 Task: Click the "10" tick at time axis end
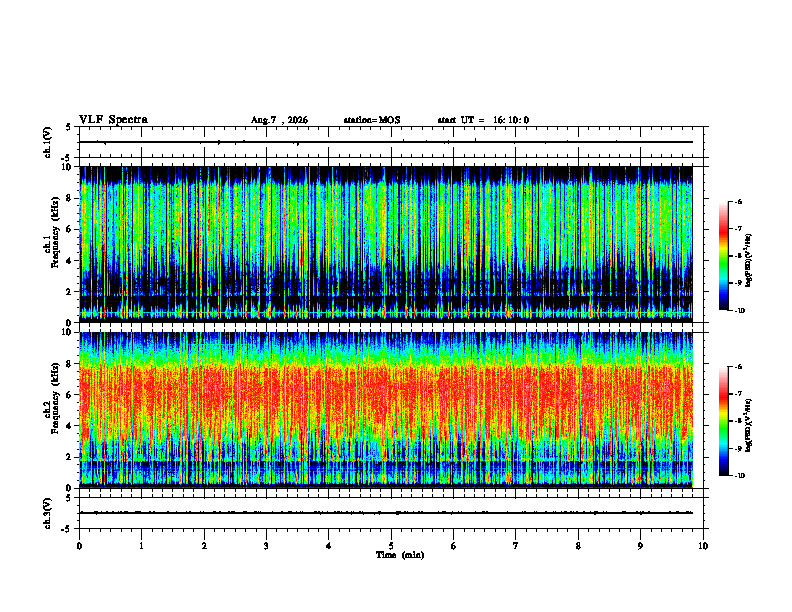pyautogui.click(x=703, y=546)
